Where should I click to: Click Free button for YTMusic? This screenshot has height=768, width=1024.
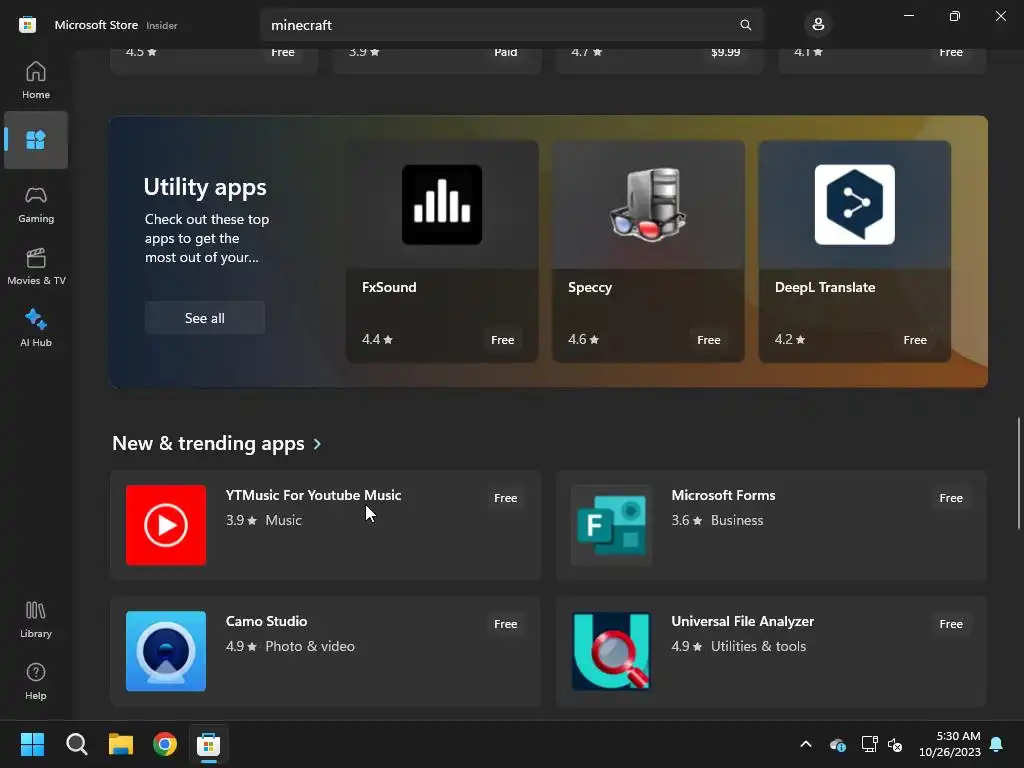(x=505, y=498)
